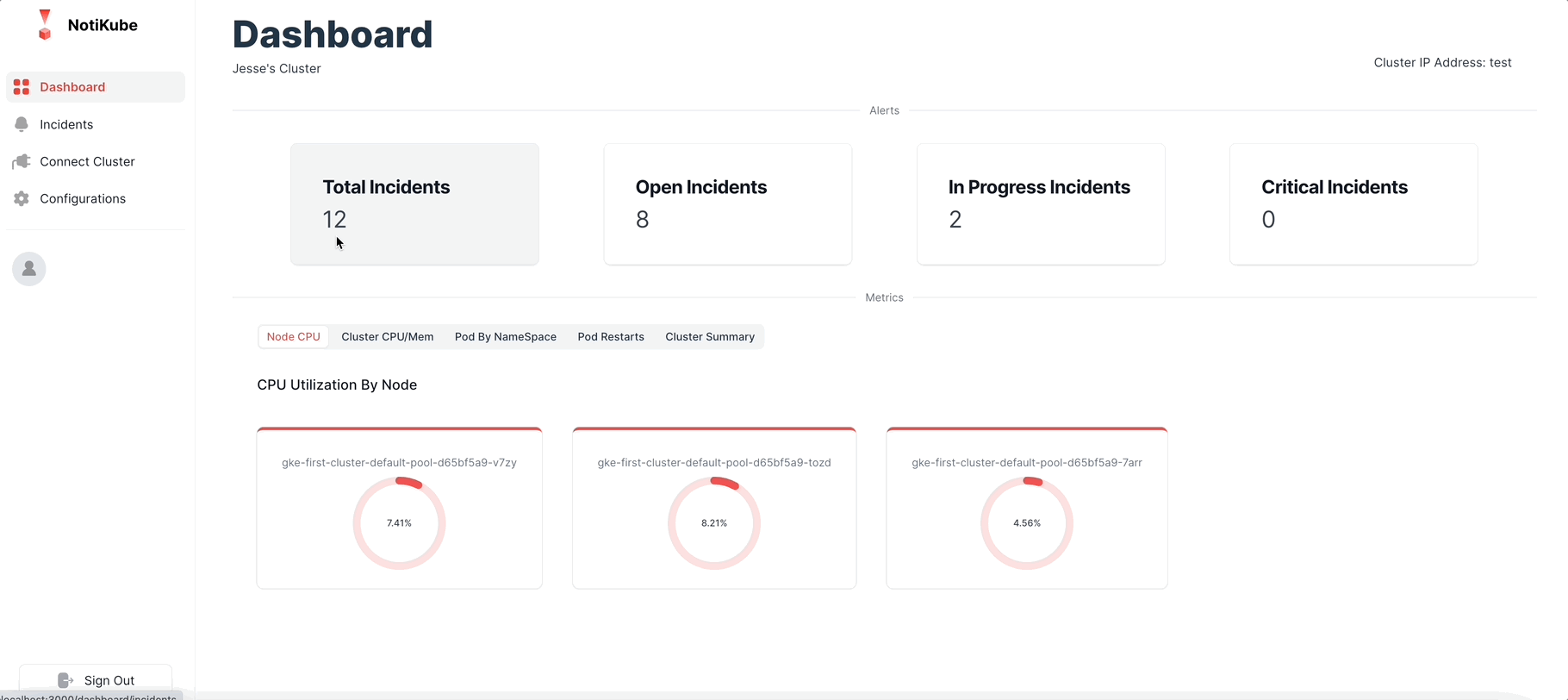
Task: Click the Alerts section label
Action: coord(884,110)
